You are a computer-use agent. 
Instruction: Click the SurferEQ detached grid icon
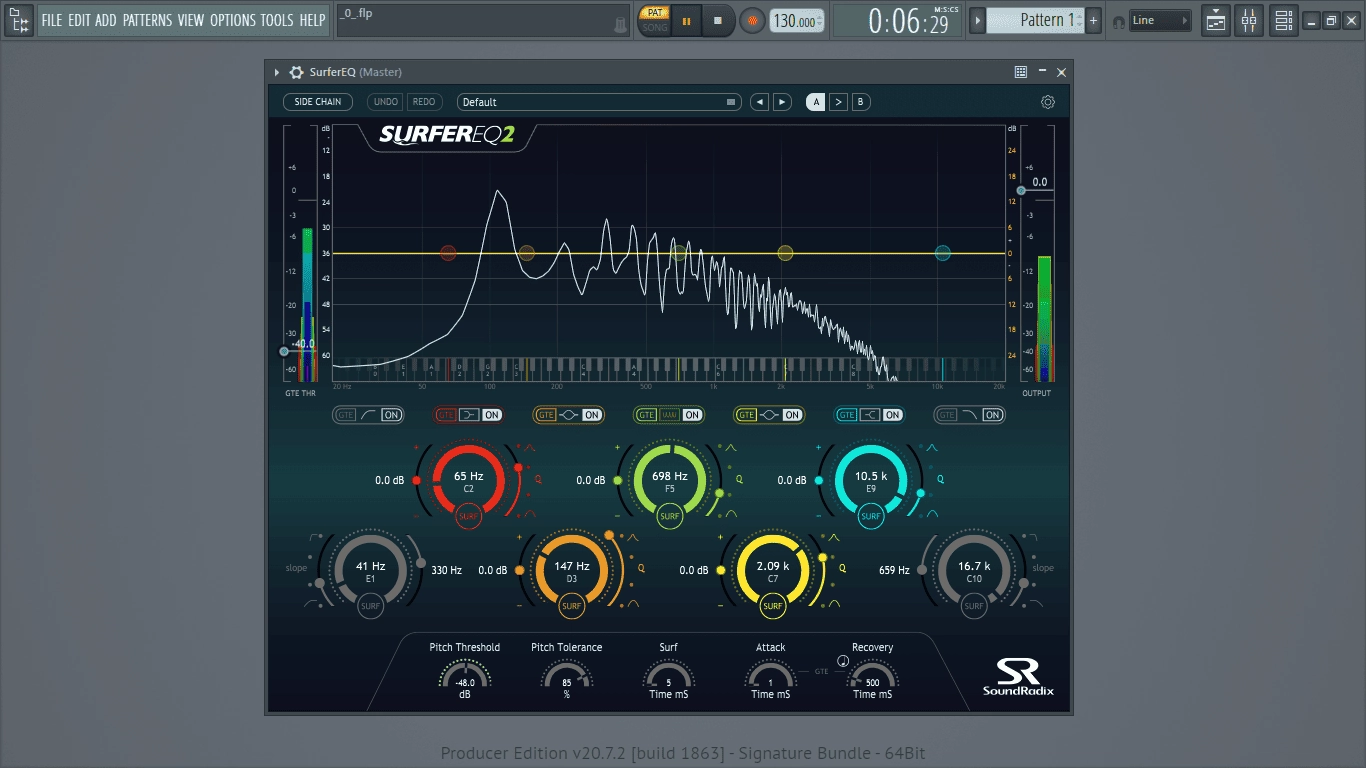1021,72
